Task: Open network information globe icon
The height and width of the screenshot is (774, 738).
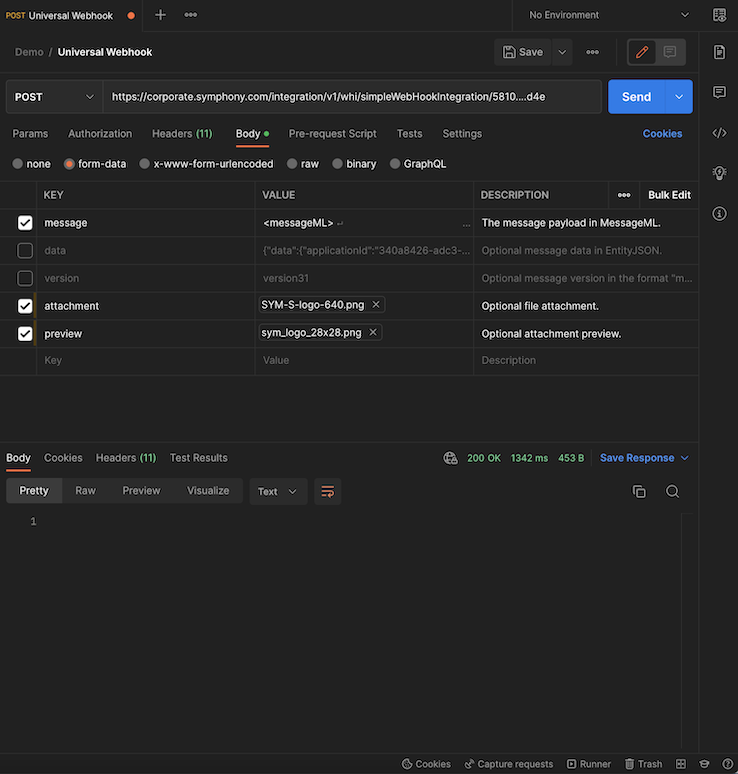Action: coord(450,458)
